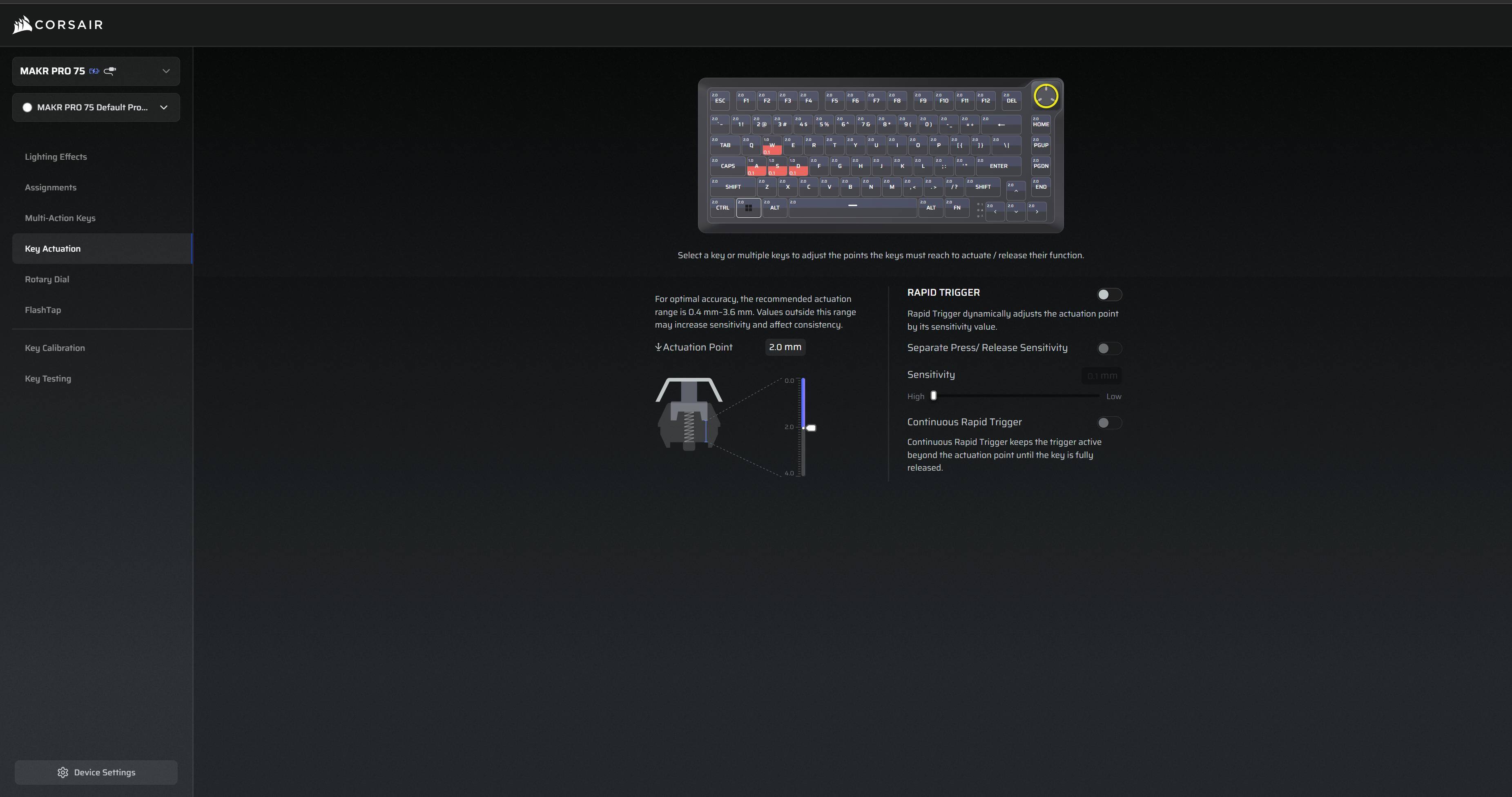Select the Key Actuation menu item
Viewport: 1512px width, 797px height.
click(x=102, y=249)
